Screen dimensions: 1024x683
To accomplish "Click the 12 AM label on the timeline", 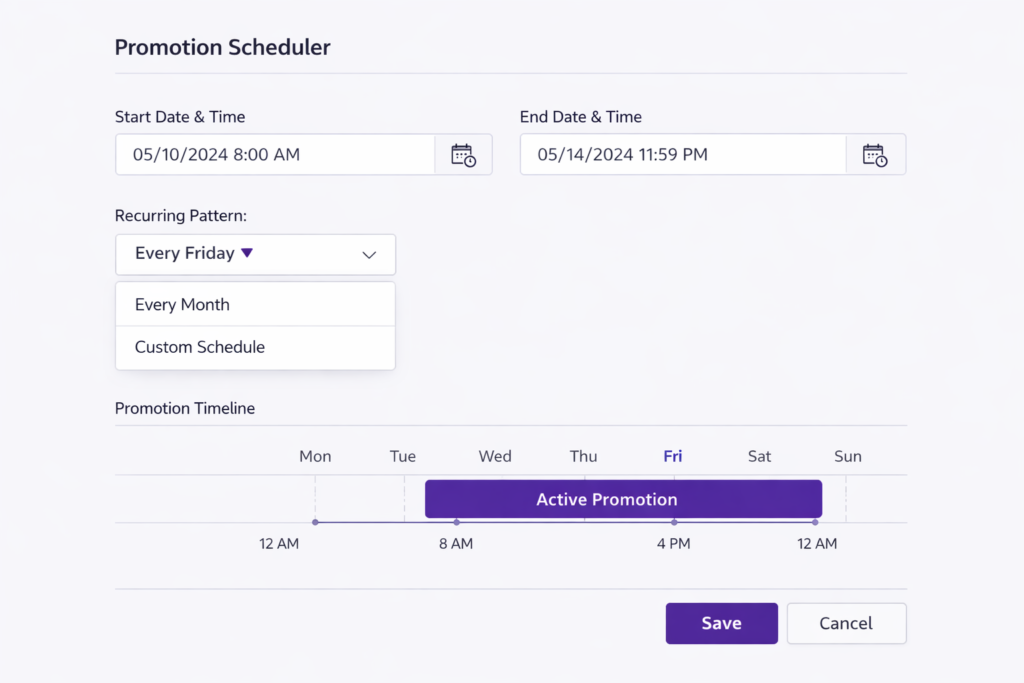I will tap(279, 543).
